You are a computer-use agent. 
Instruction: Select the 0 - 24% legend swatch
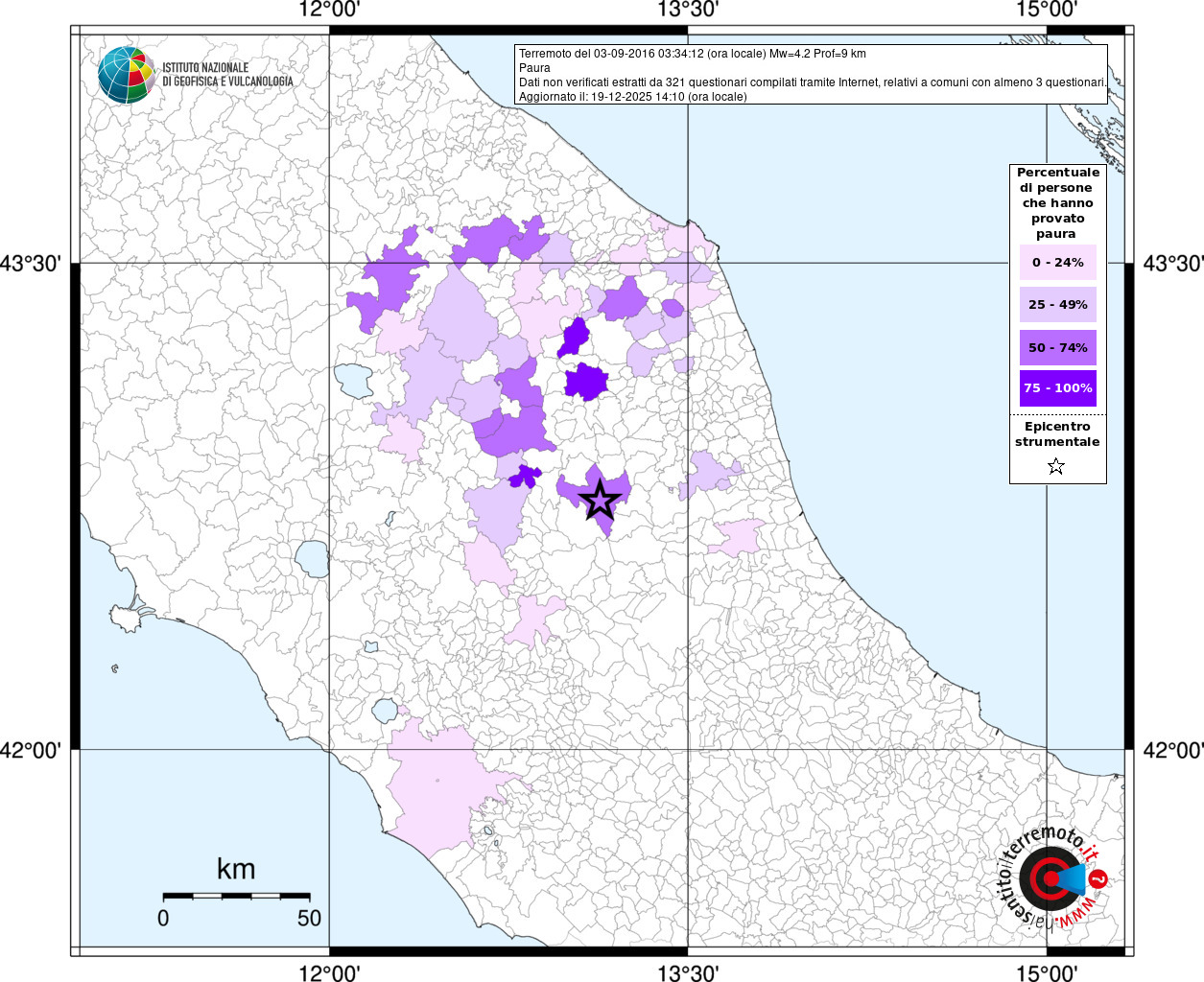[x=1057, y=262]
